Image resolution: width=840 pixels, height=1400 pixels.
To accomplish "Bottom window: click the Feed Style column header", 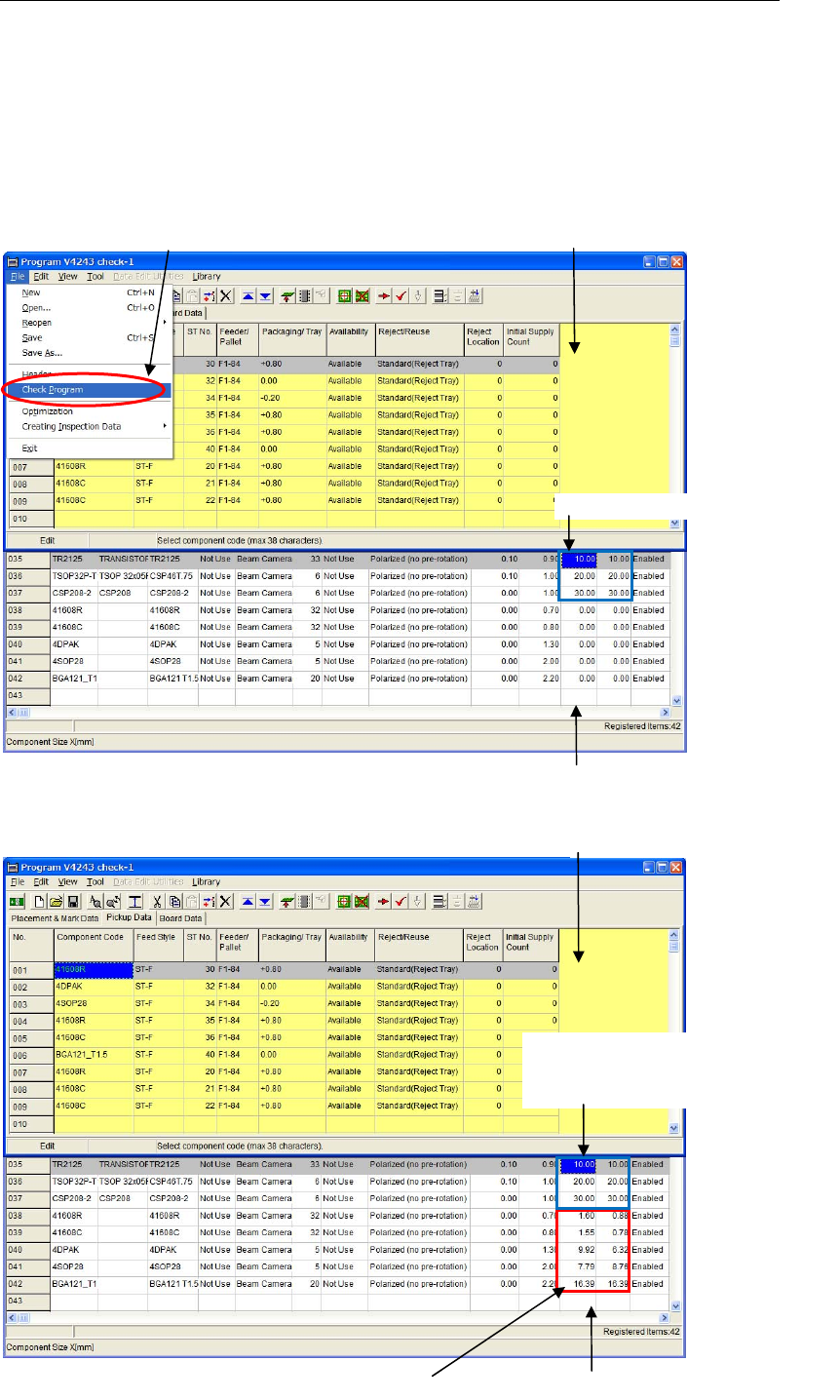I will point(158,943).
